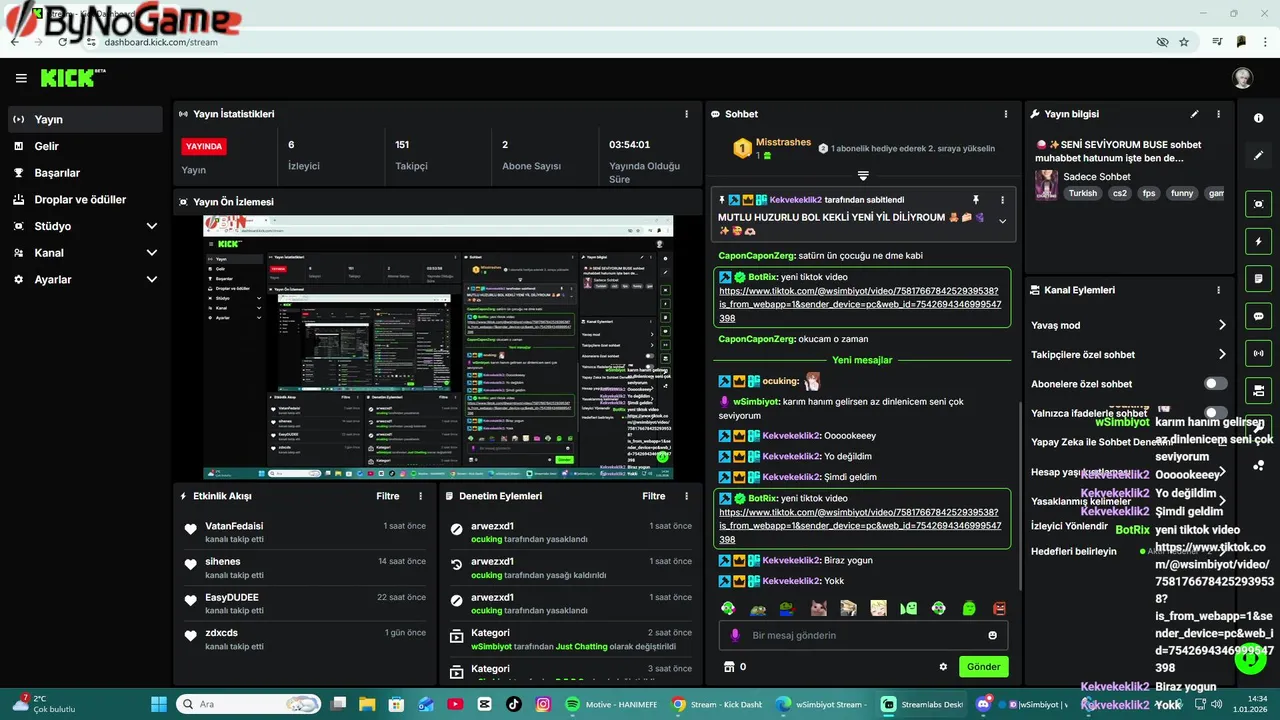Edit stream info with the pencil icon
Image resolution: width=1280 pixels, height=720 pixels.
pyautogui.click(x=1194, y=114)
